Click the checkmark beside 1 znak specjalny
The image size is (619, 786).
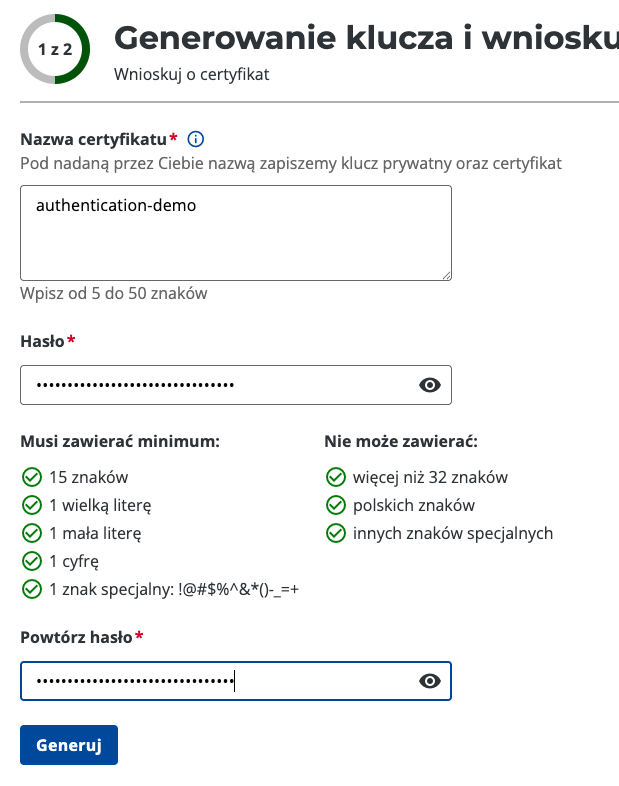[x=31, y=589]
